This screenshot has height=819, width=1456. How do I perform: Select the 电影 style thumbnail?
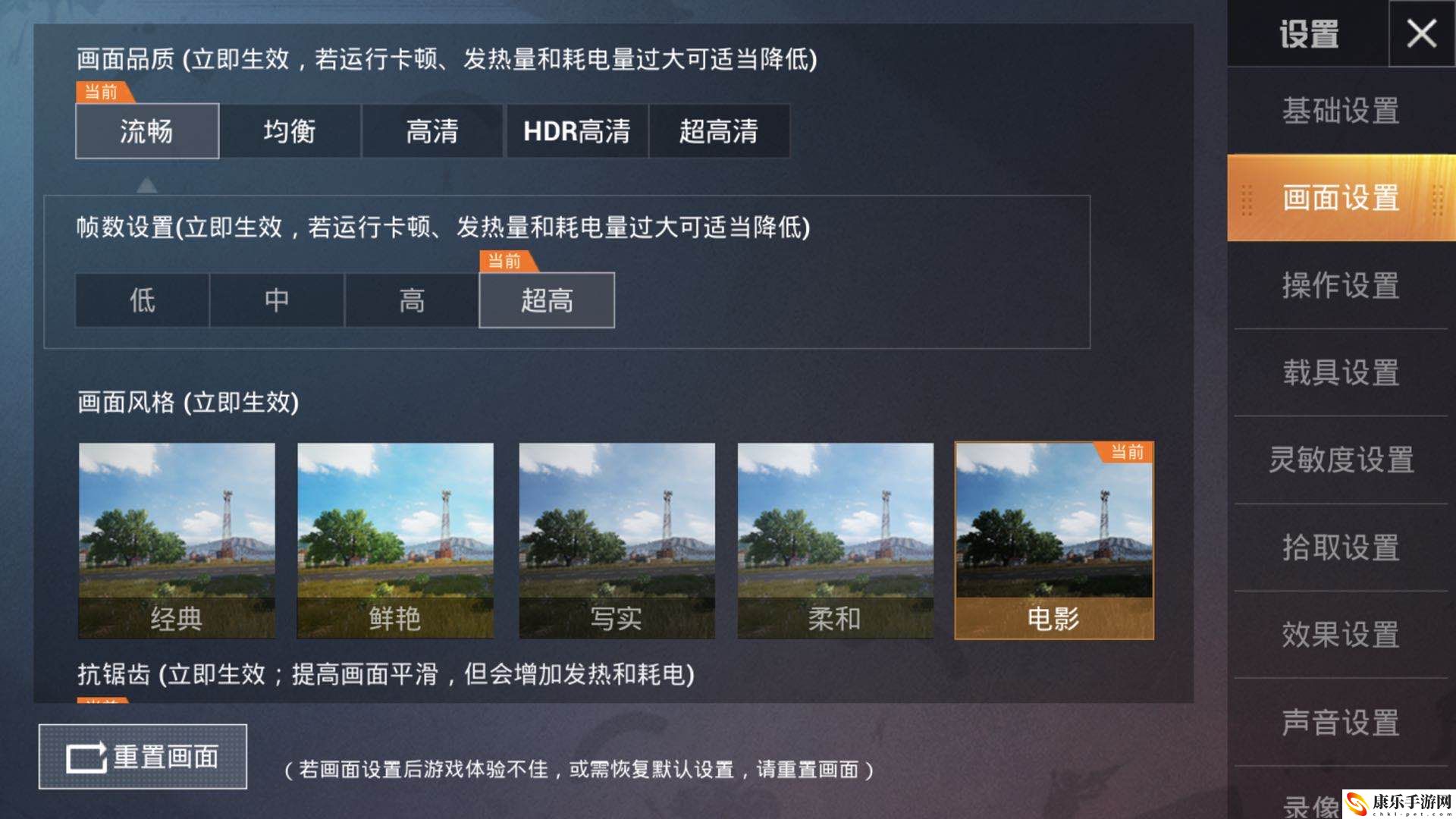click(x=1054, y=541)
